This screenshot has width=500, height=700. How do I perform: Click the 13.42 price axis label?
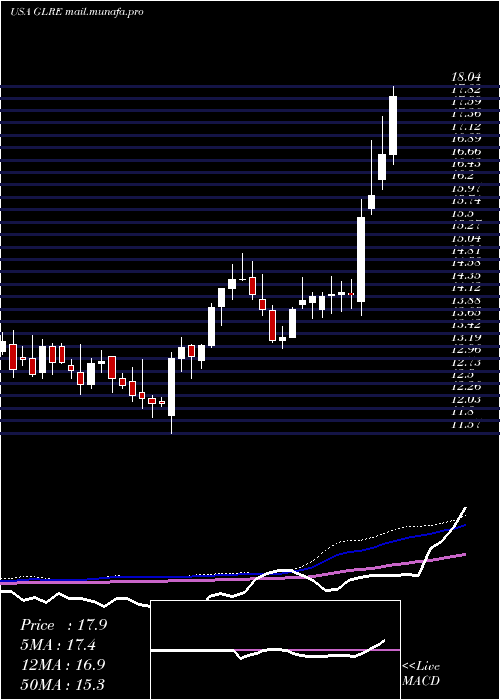point(466,325)
